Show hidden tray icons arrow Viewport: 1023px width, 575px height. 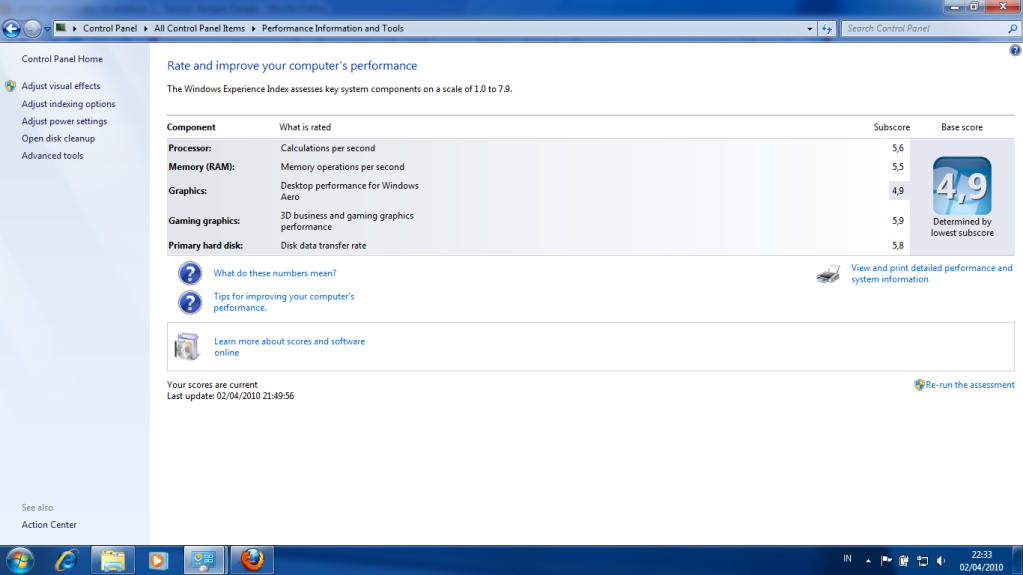pyautogui.click(x=868, y=561)
